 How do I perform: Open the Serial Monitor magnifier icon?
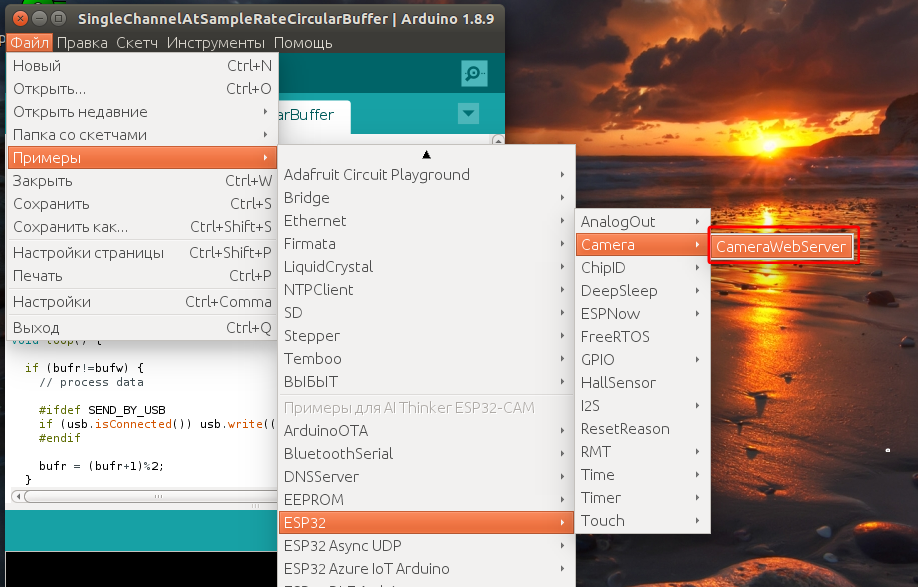click(x=474, y=74)
